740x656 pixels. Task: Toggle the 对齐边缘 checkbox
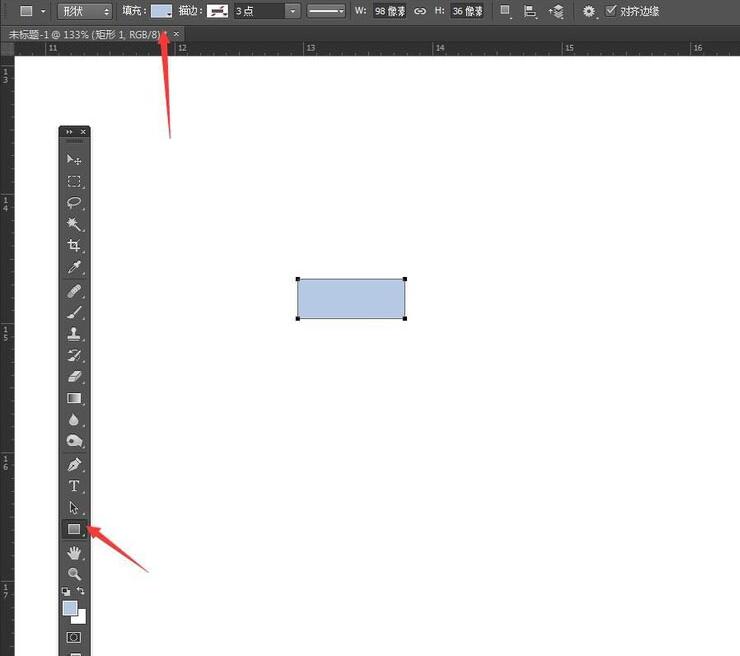tap(611, 10)
